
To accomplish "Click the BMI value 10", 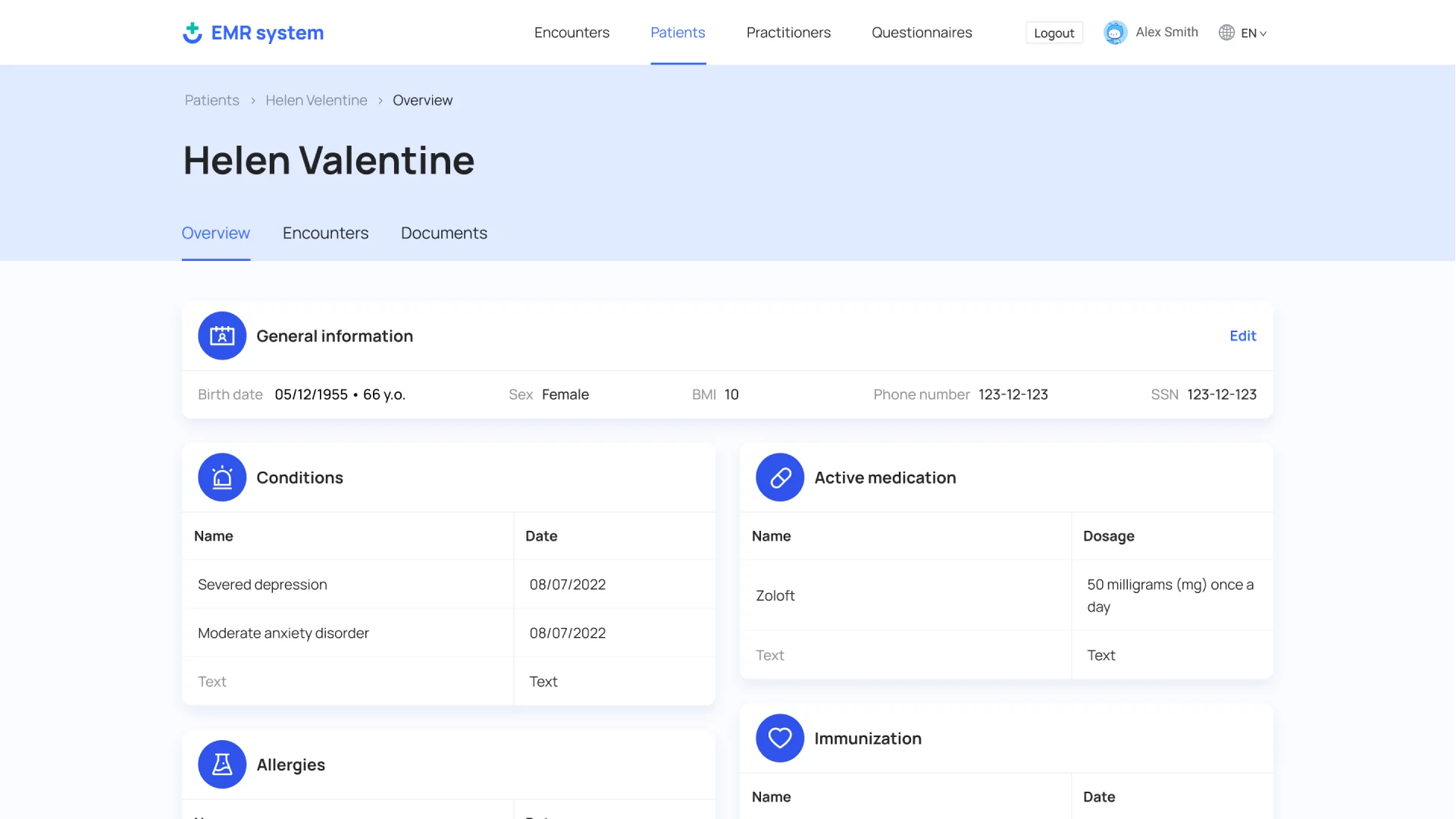I will tap(731, 395).
